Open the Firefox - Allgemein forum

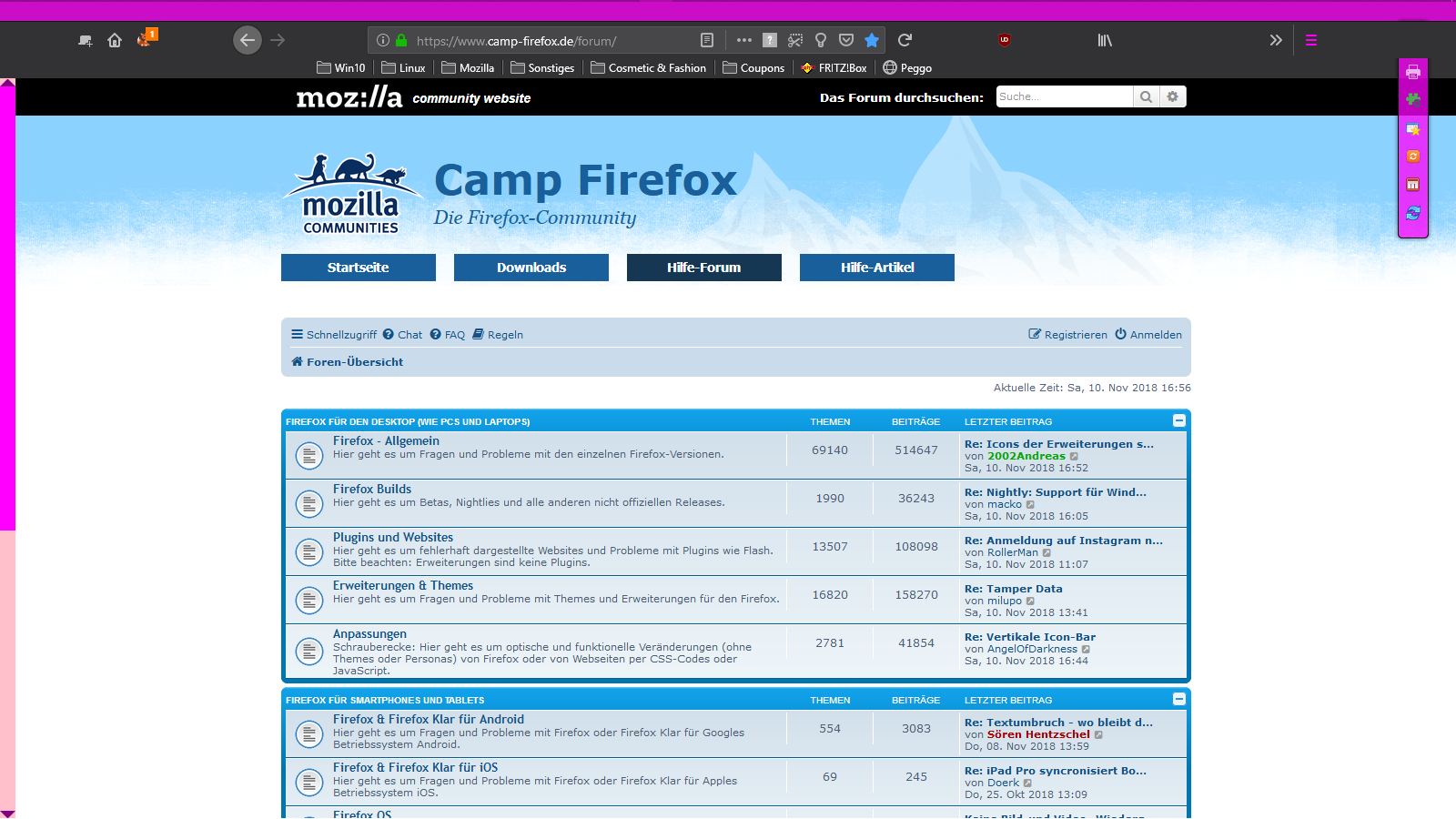[386, 441]
